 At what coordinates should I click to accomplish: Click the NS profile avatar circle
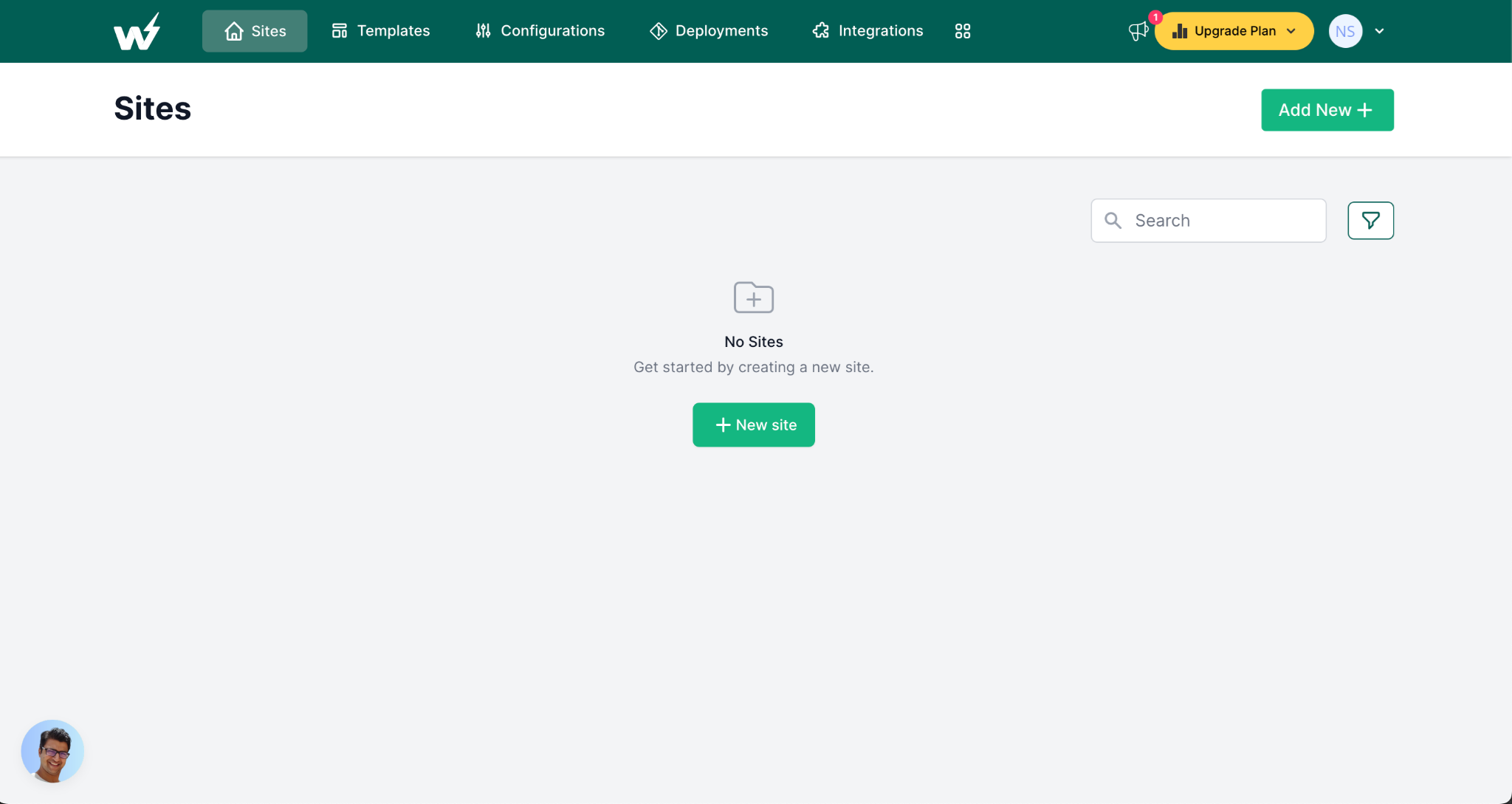1344,31
